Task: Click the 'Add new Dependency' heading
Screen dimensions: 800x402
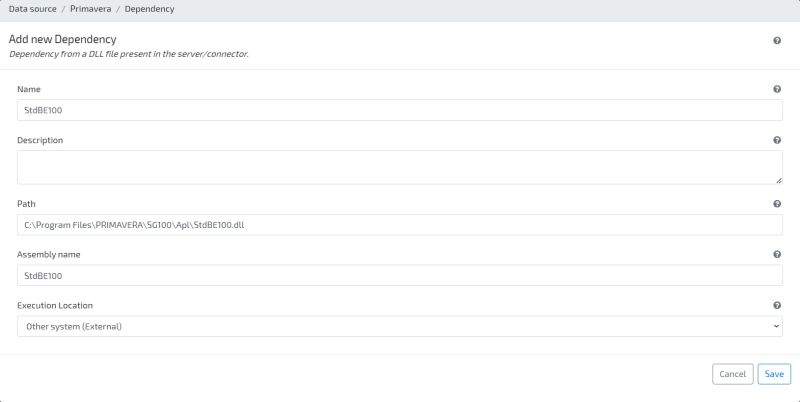Action: [x=62, y=39]
